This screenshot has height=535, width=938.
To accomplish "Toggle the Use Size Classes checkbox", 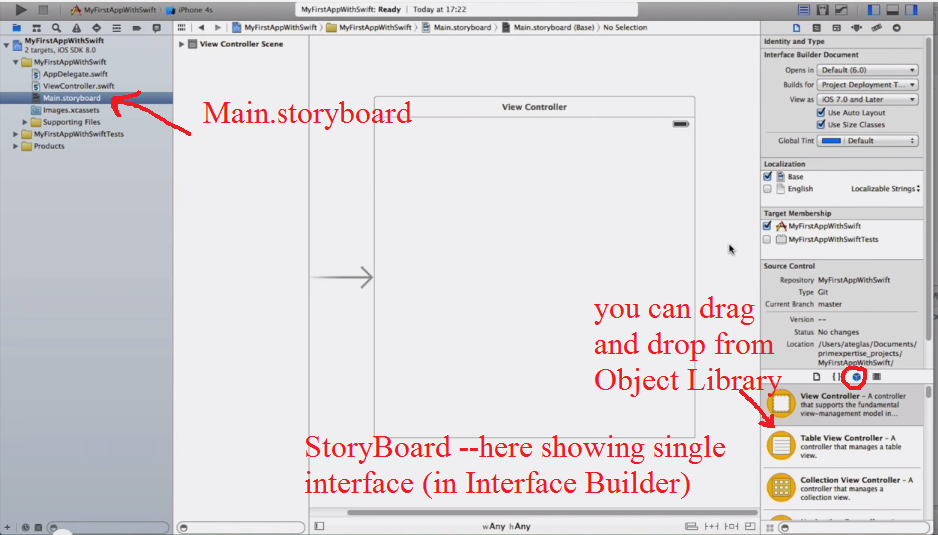I will click(x=821, y=125).
